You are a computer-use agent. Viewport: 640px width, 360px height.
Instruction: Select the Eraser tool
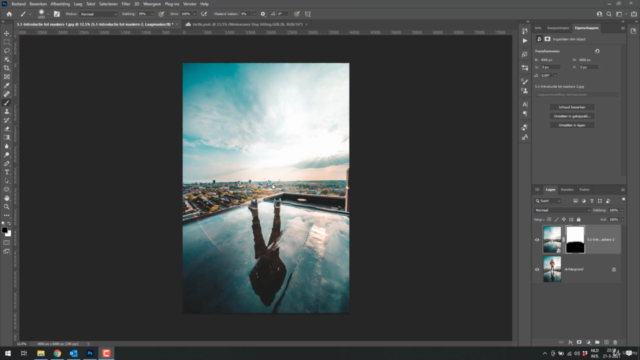7,129
